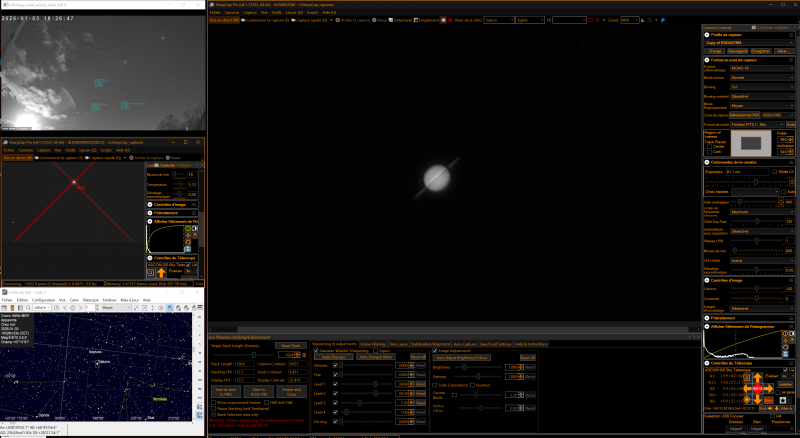This screenshot has width=800, height=438.
Task: Click 'Charger' profile button
Action: pyautogui.click(x=715, y=51)
